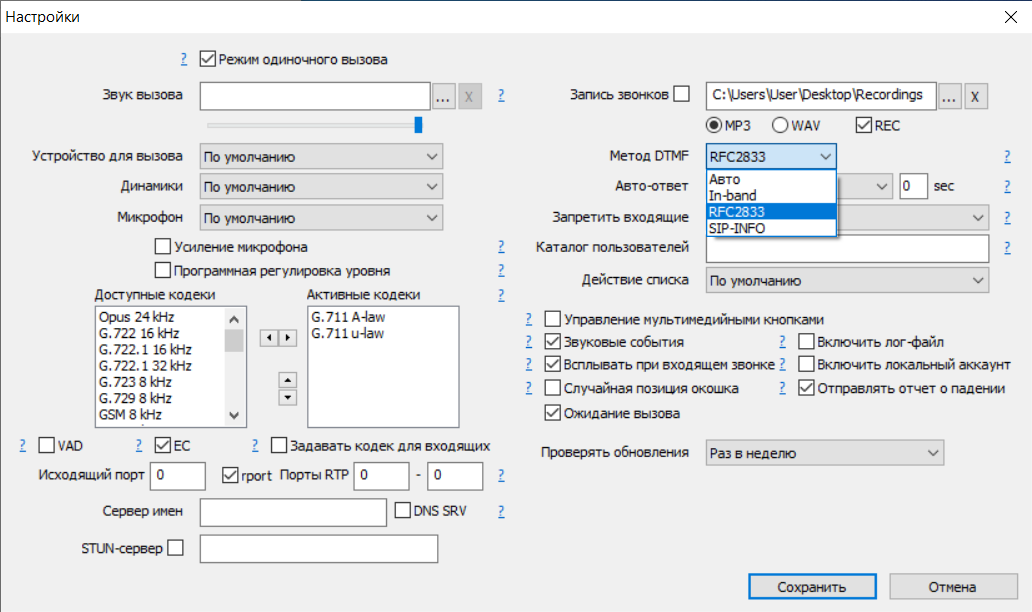Expand Проверять обновления dropdown
1032x612 pixels.
click(x=824, y=453)
